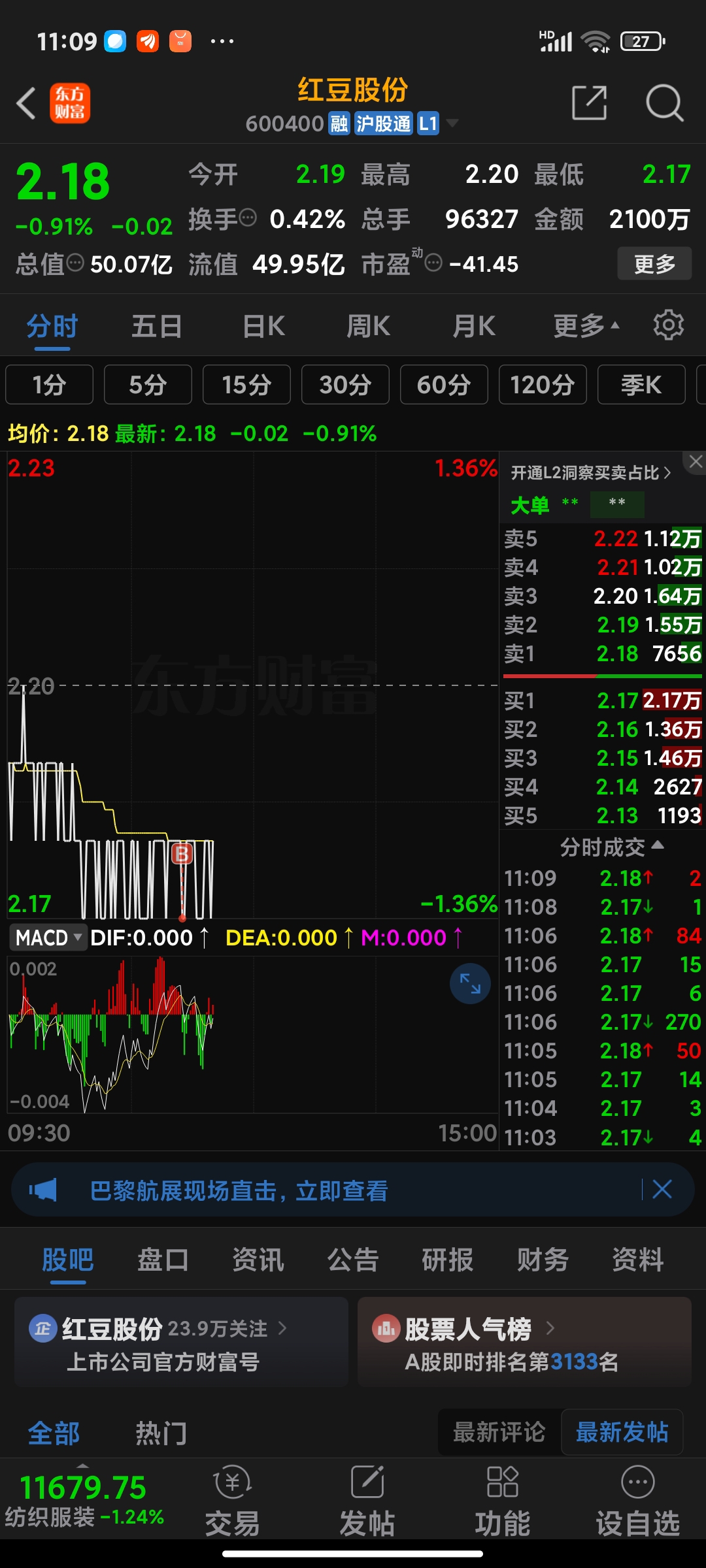Open the 资讯 tab
The height and width of the screenshot is (1568, 706).
(x=258, y=1260)
